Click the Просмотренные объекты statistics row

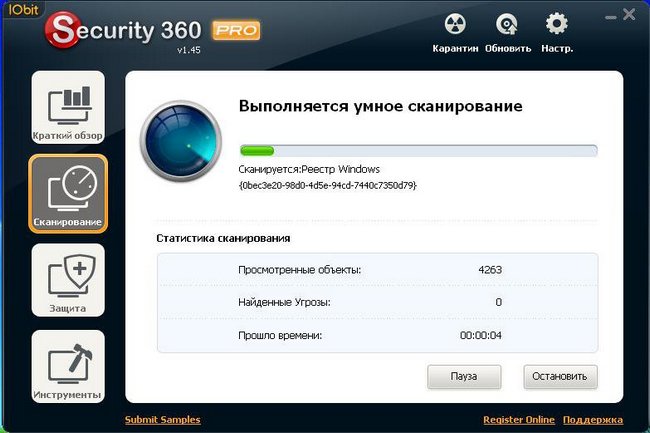[377, 270]
